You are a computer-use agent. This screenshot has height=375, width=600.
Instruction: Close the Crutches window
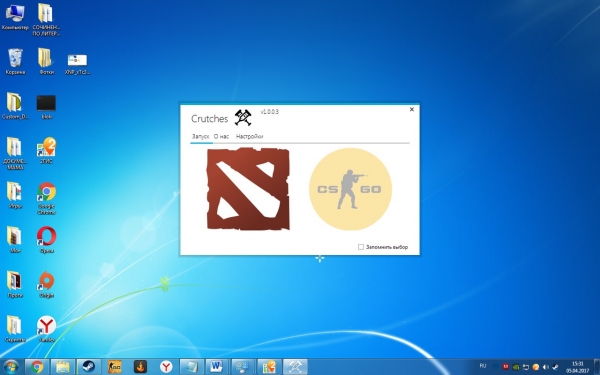tap(412, 109)
